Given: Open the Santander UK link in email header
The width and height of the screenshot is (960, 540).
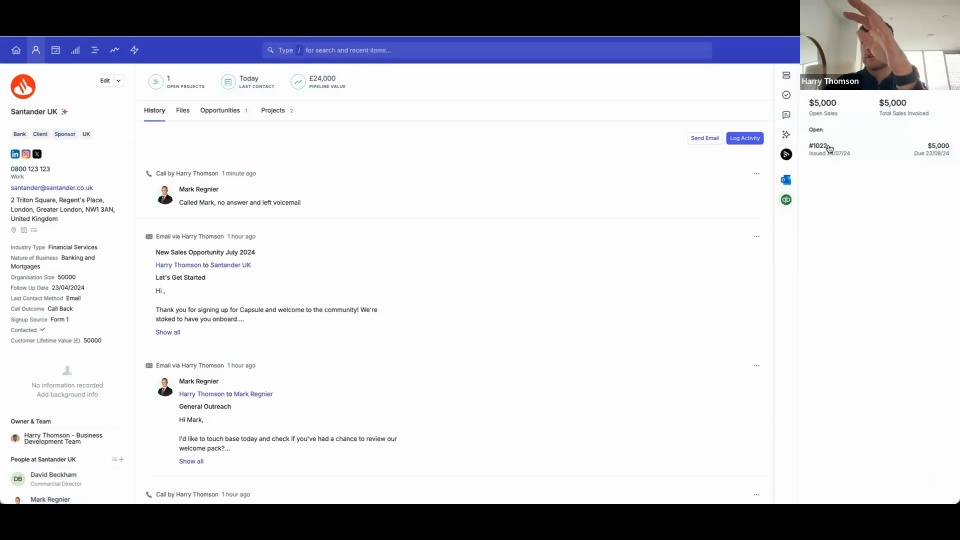Looking at the screenshot, I should pyautogui.click(x=230, y=265).
